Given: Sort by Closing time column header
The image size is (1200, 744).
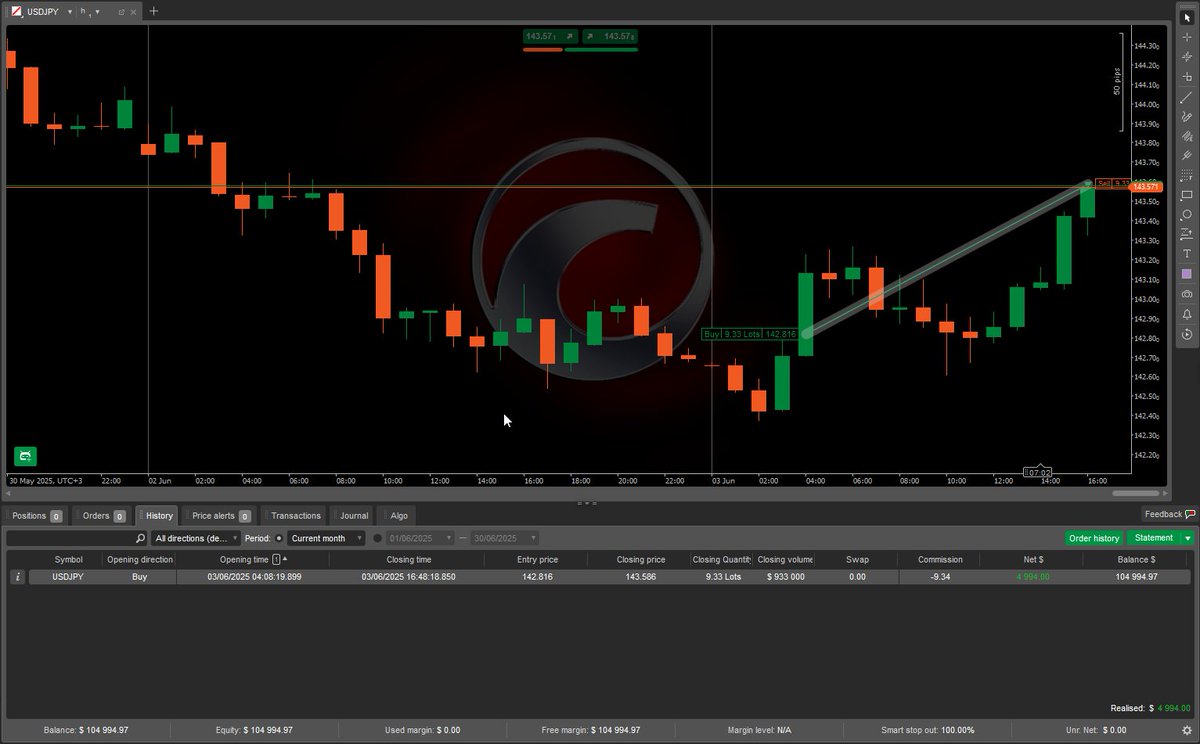Looking at the screenshot, I should pos(409,560).
